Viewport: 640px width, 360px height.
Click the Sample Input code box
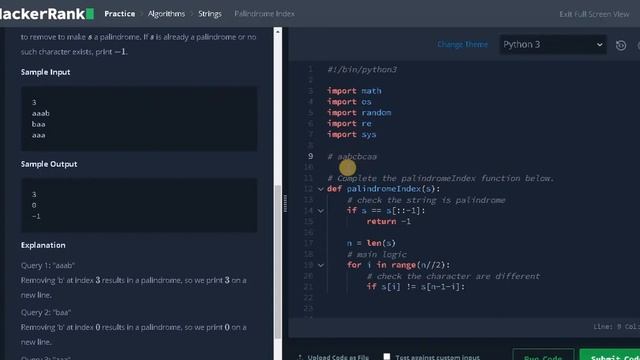click(139, 119)
